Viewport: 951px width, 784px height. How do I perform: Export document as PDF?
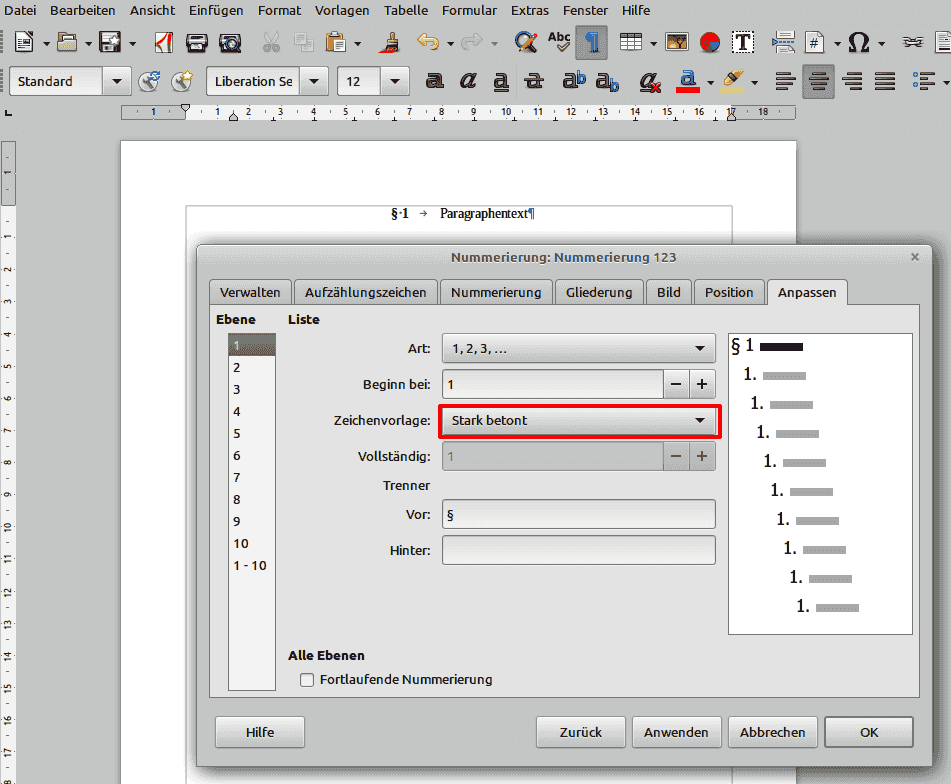pos(164,42)
